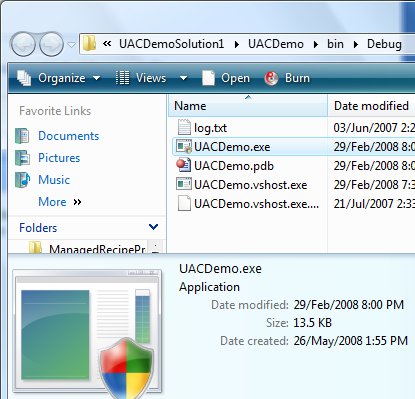Select the UACDemo.exe file name in list
Viewport: 415px width, 399px height.
[232, 147]
